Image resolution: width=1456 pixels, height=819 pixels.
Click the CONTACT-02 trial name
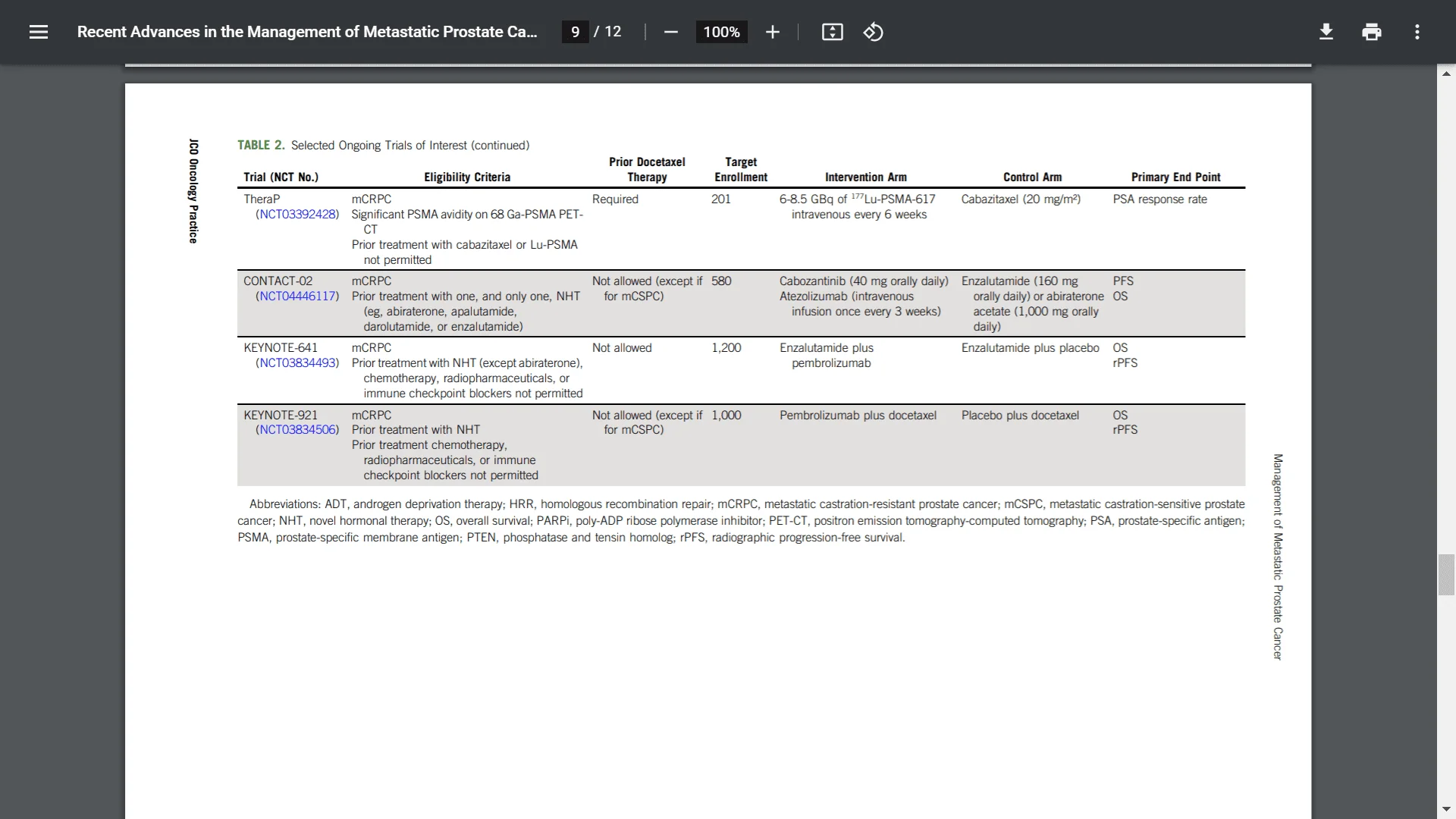(x=278, y=281)
